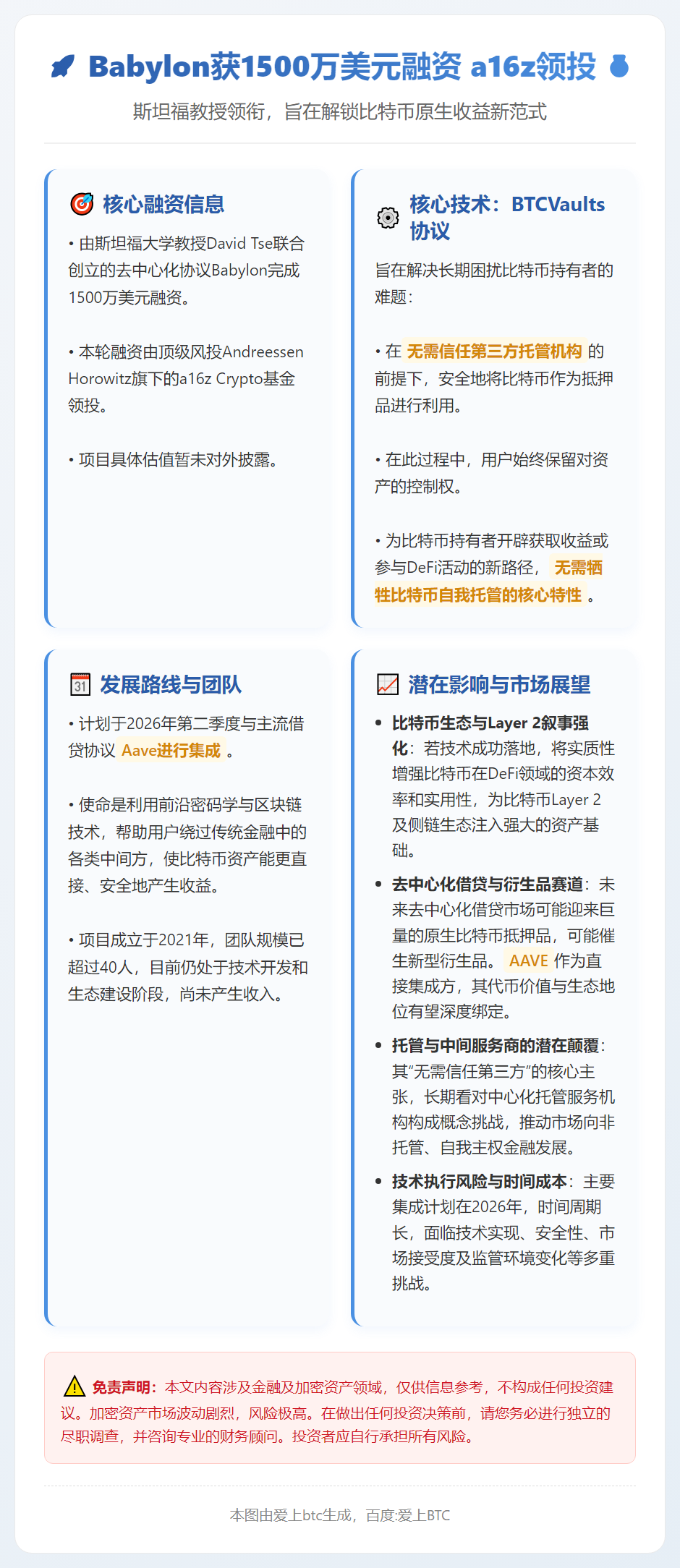Viewport: 680px width, 1568px height.
Task: Select the heading 发展路线与团队
Action: pos(171,685)
